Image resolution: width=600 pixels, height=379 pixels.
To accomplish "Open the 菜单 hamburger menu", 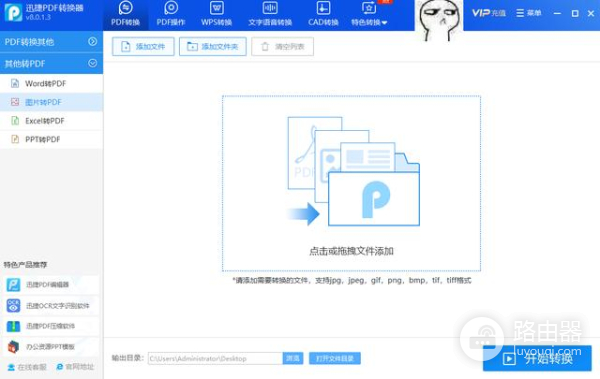I will point(528,13).
